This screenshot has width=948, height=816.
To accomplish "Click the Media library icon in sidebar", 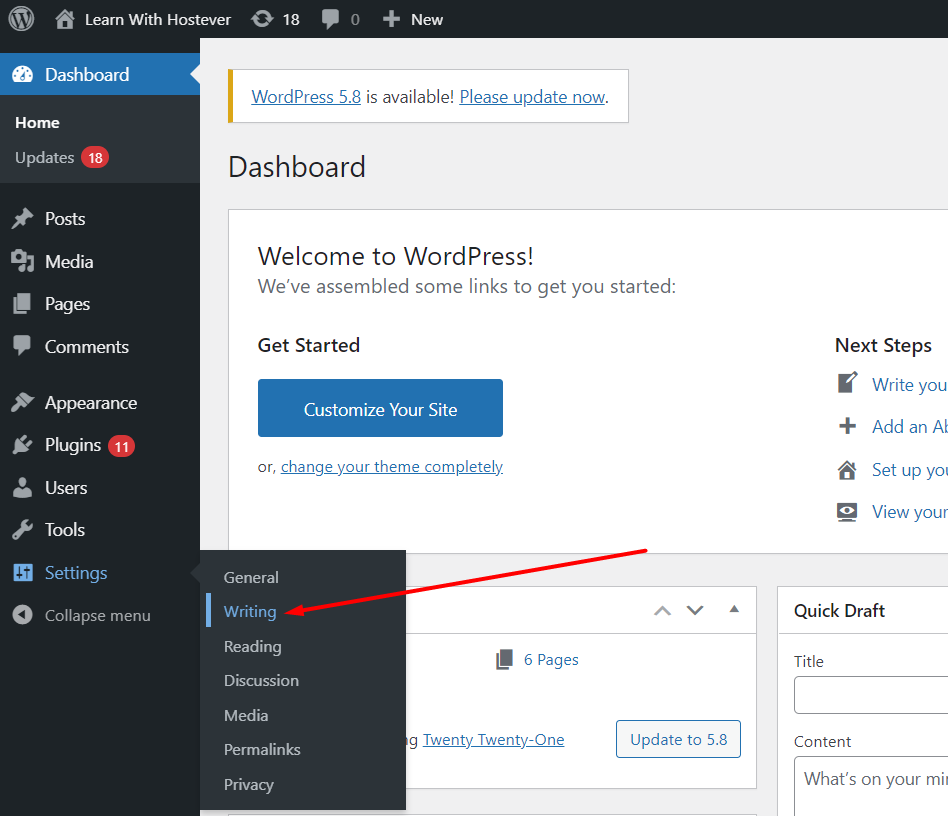I will [22, 261].
